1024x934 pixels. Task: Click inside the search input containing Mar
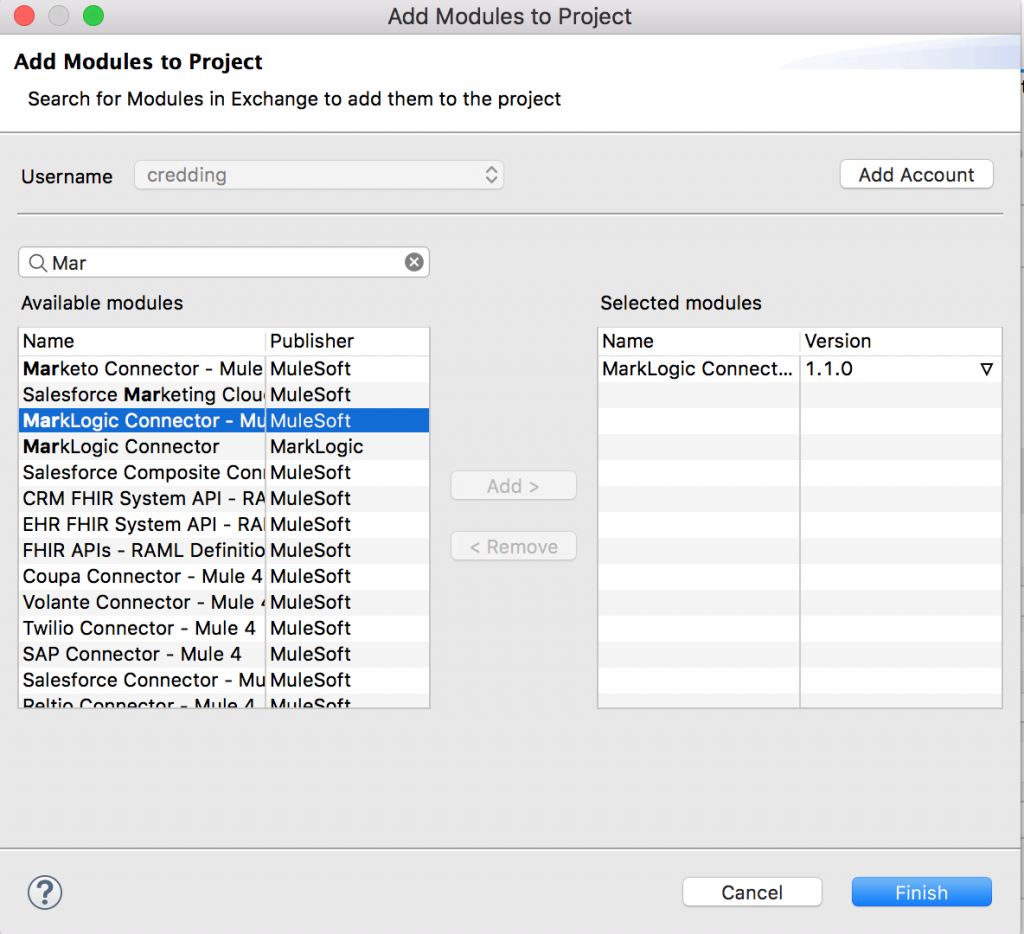point(200,261)
